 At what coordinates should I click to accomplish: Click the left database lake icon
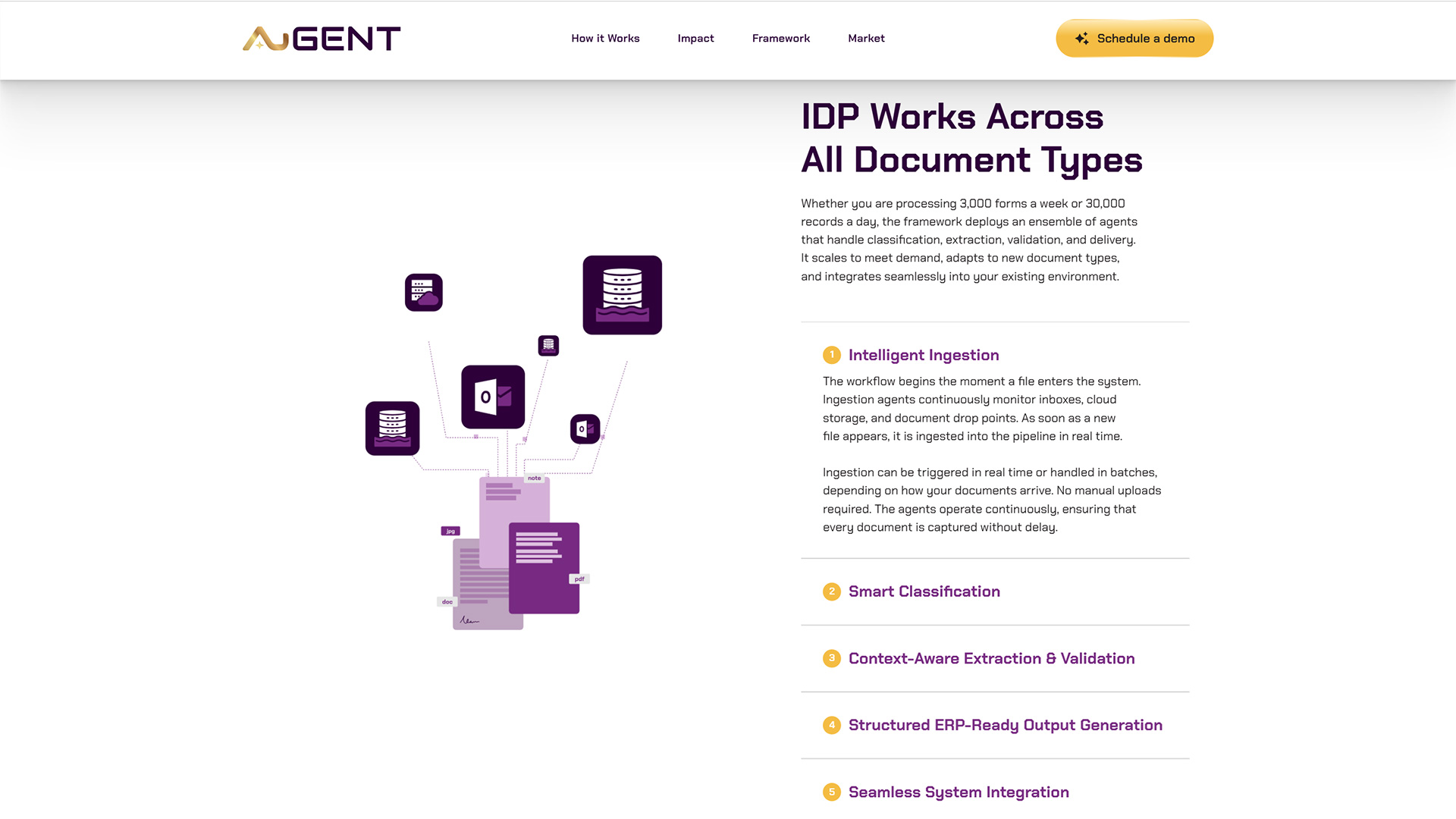(392, 428)
